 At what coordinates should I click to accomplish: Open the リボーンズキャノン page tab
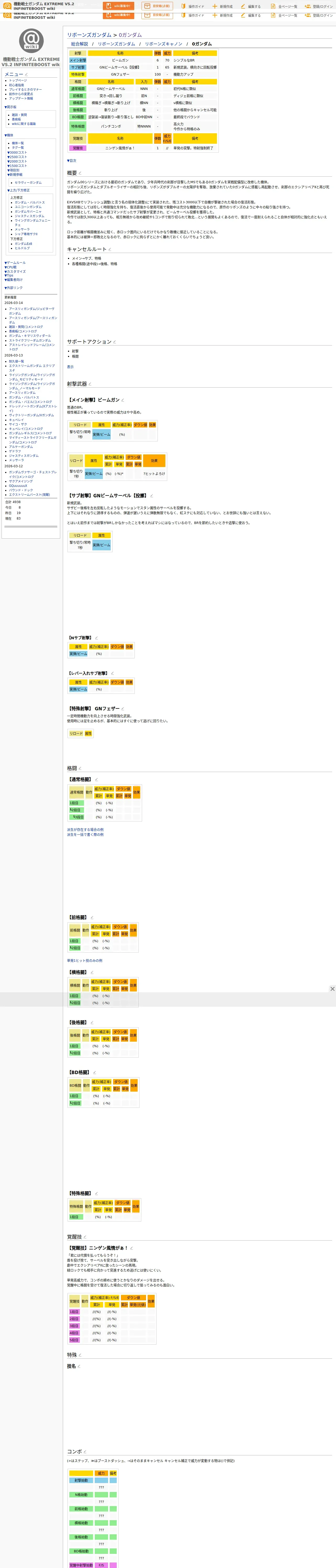pos(164,44)
